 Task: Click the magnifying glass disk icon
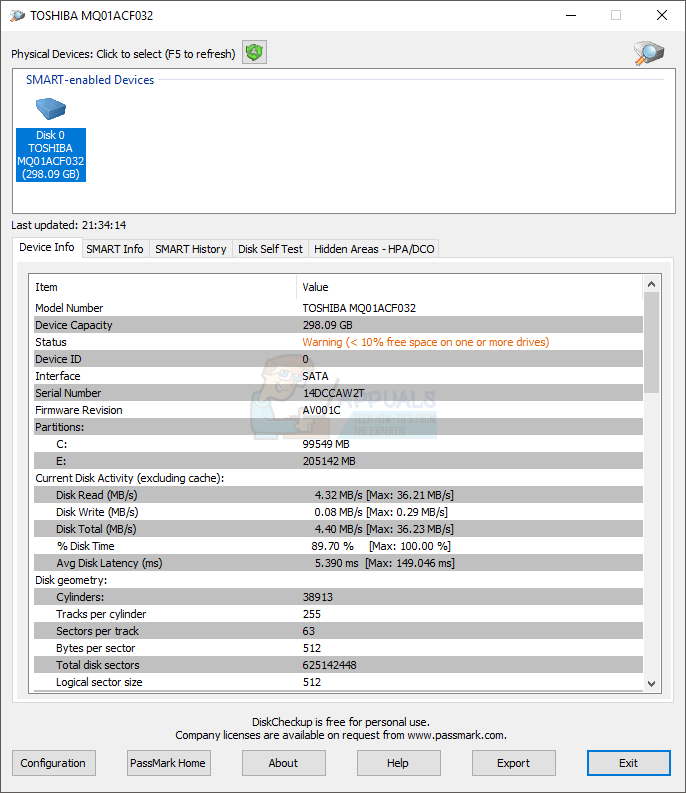[649, 53]
